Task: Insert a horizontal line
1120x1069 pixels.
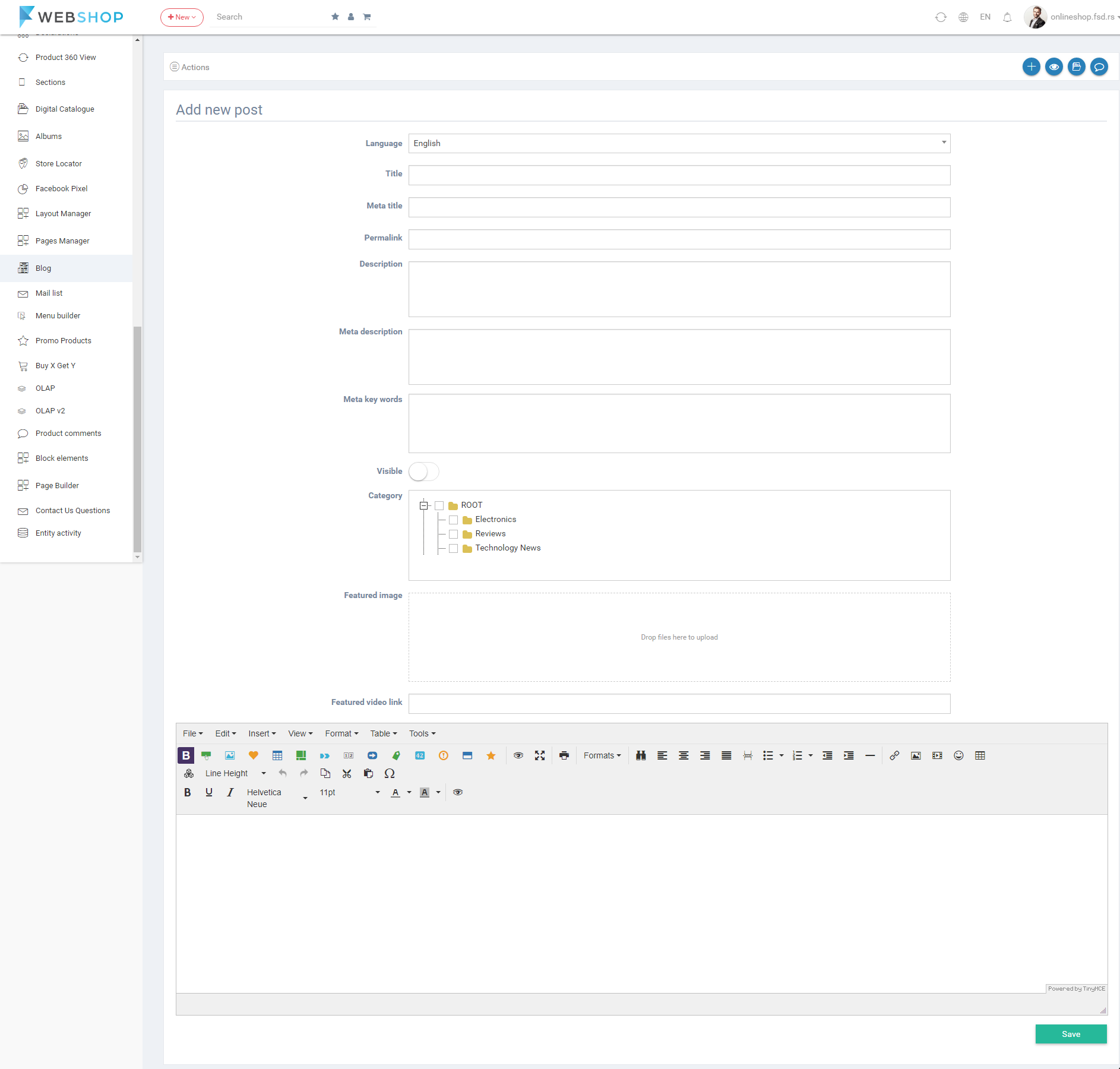Action: pyautogui.click(x=870, y=755)
